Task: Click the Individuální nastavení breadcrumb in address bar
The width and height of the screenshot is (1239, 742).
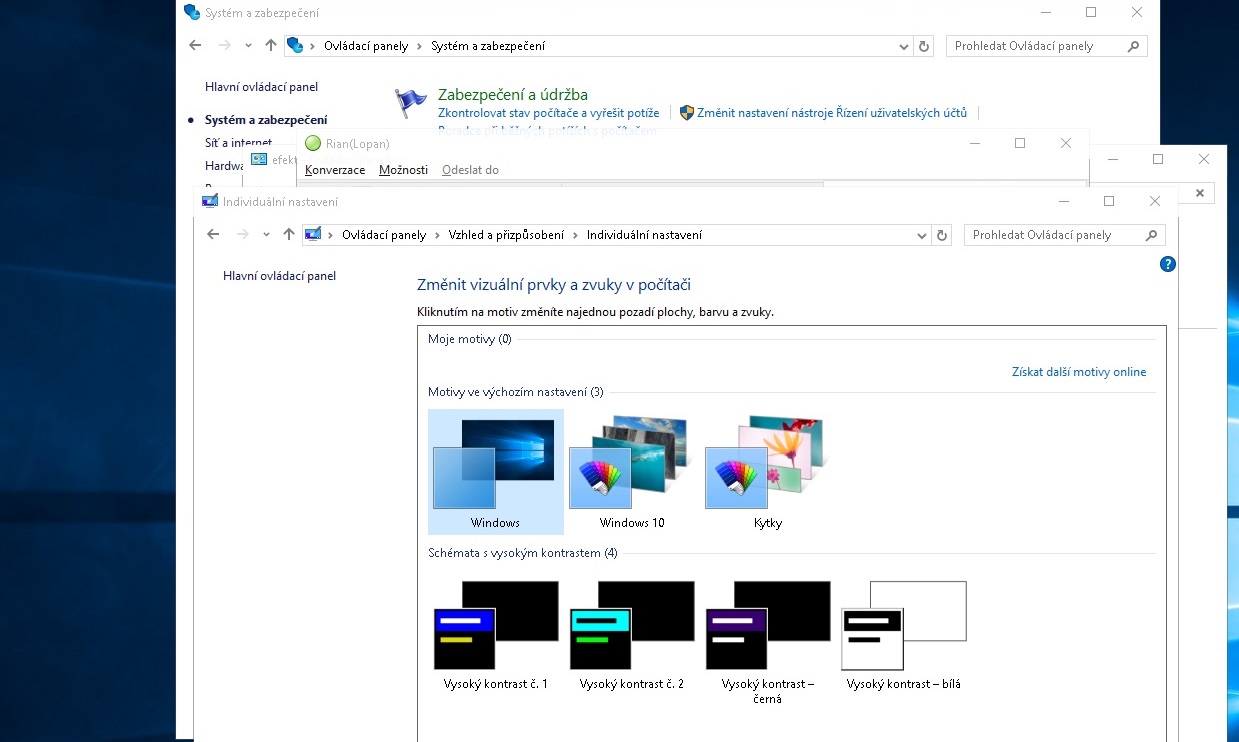Action: click(644, 235)
